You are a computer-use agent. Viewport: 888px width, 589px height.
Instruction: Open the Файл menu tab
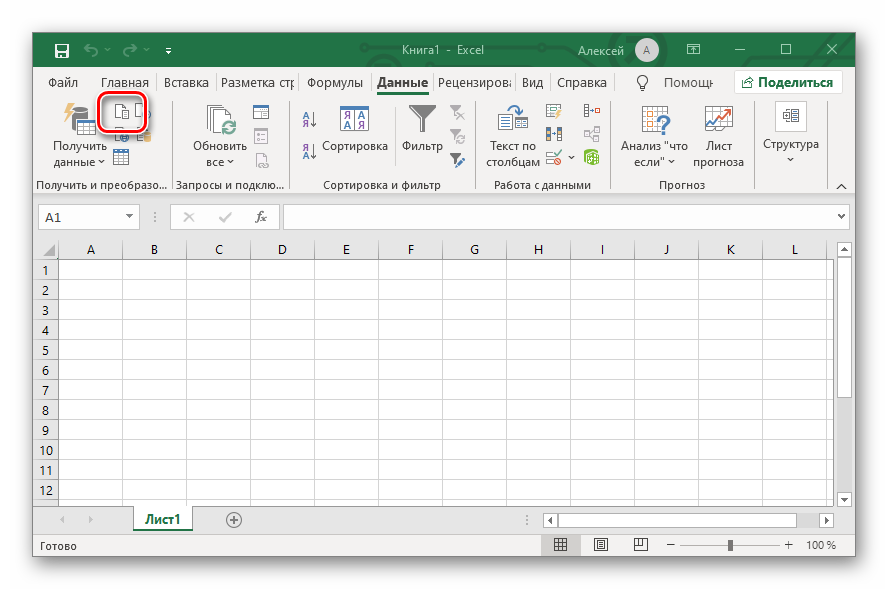click(63, 83)
